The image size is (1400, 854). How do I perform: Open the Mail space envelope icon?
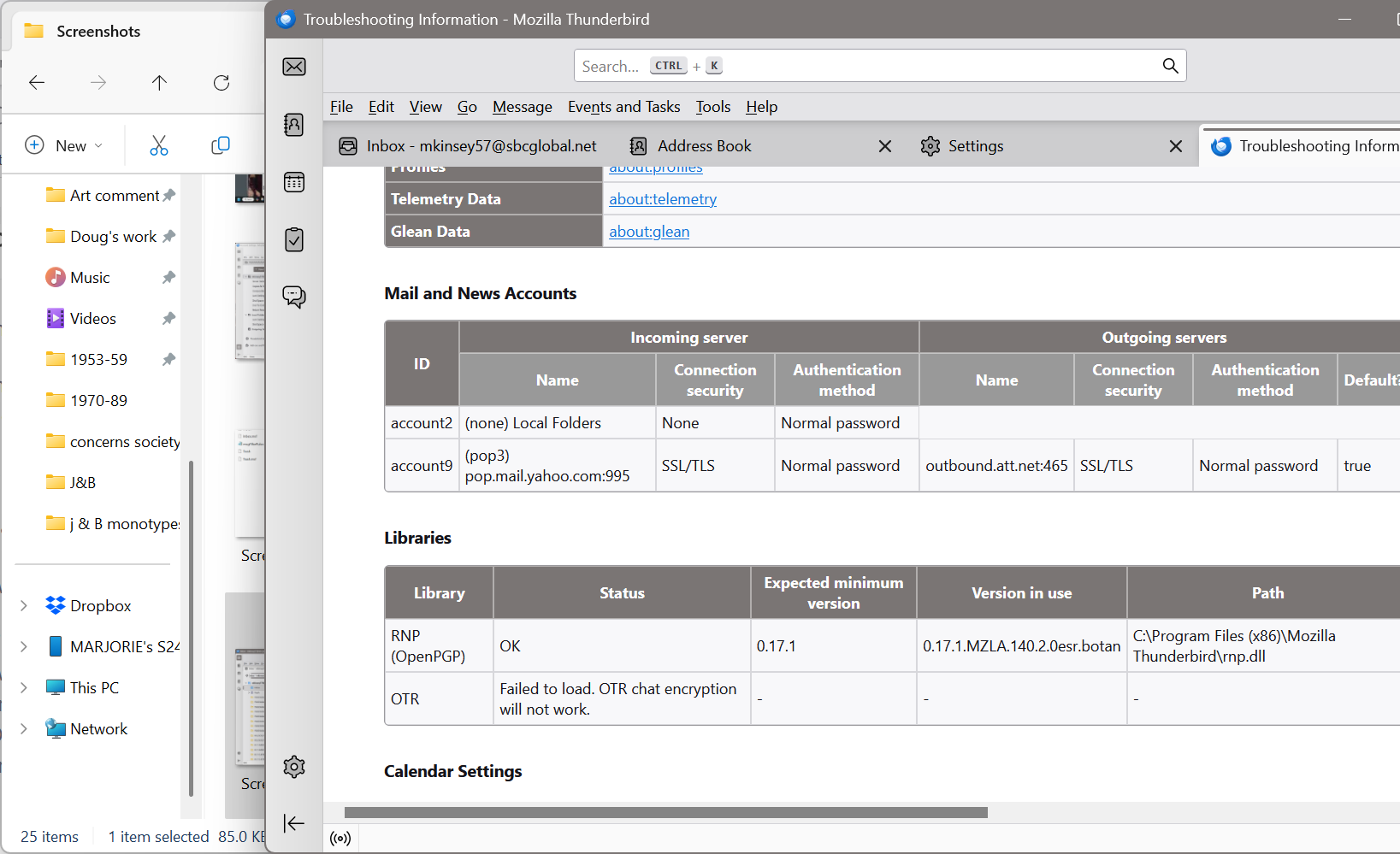294,67
